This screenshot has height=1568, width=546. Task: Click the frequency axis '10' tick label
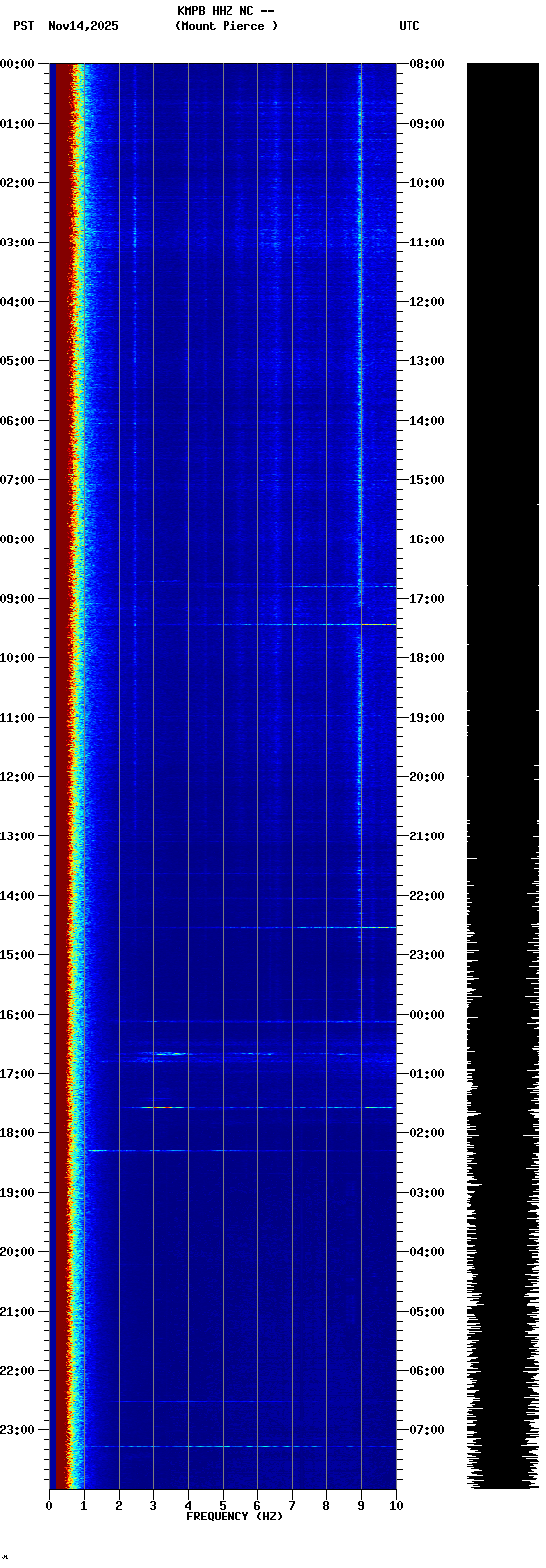[396, 1506]
